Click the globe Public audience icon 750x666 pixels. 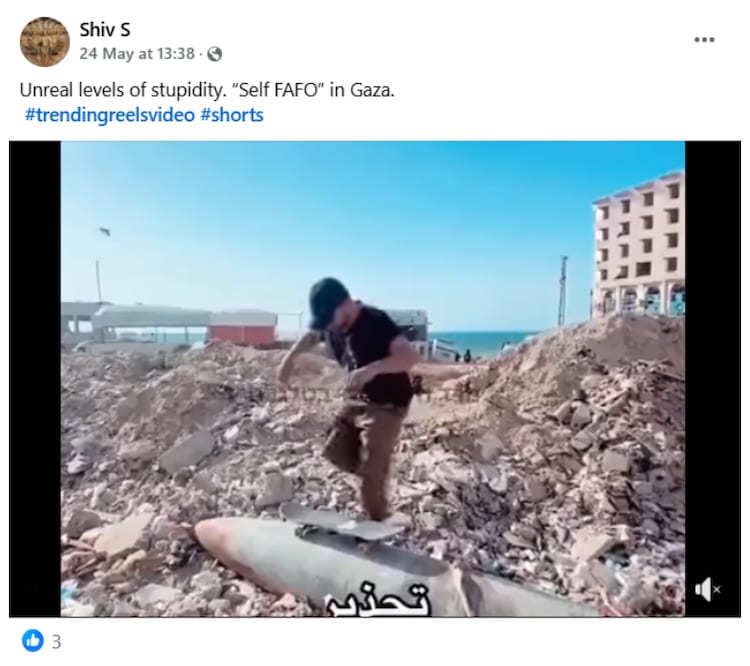coord(215,54)
